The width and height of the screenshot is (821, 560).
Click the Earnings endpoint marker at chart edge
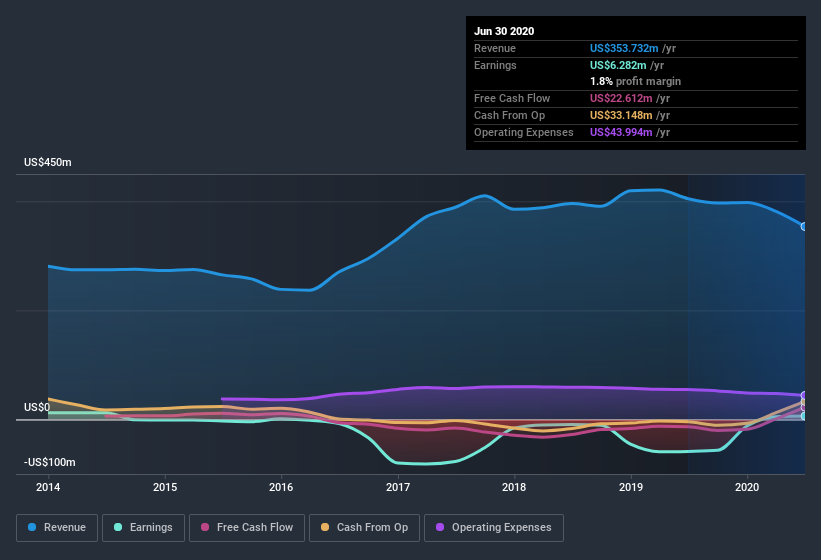coord(804,417)
